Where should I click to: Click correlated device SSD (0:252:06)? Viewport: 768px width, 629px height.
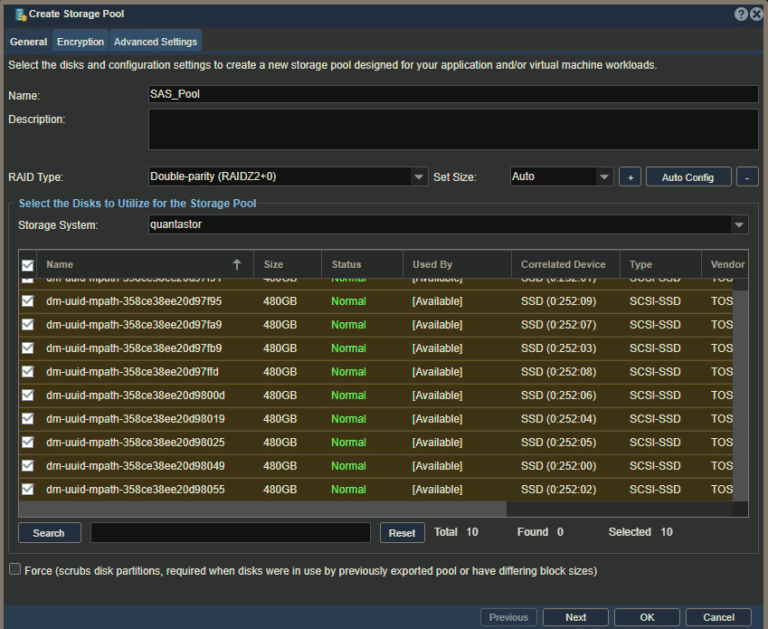coord(558,395)
